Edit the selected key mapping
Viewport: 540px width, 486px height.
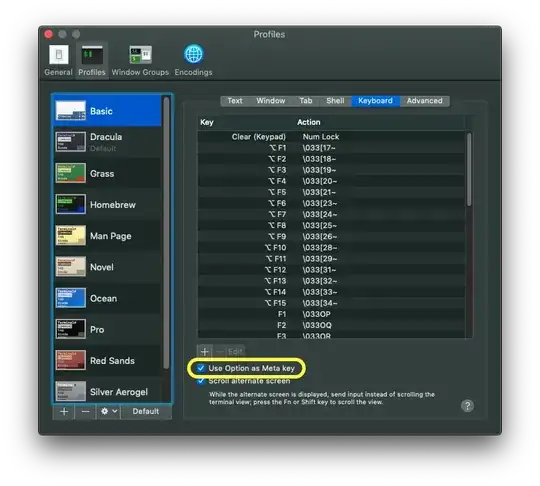point(235,352)
